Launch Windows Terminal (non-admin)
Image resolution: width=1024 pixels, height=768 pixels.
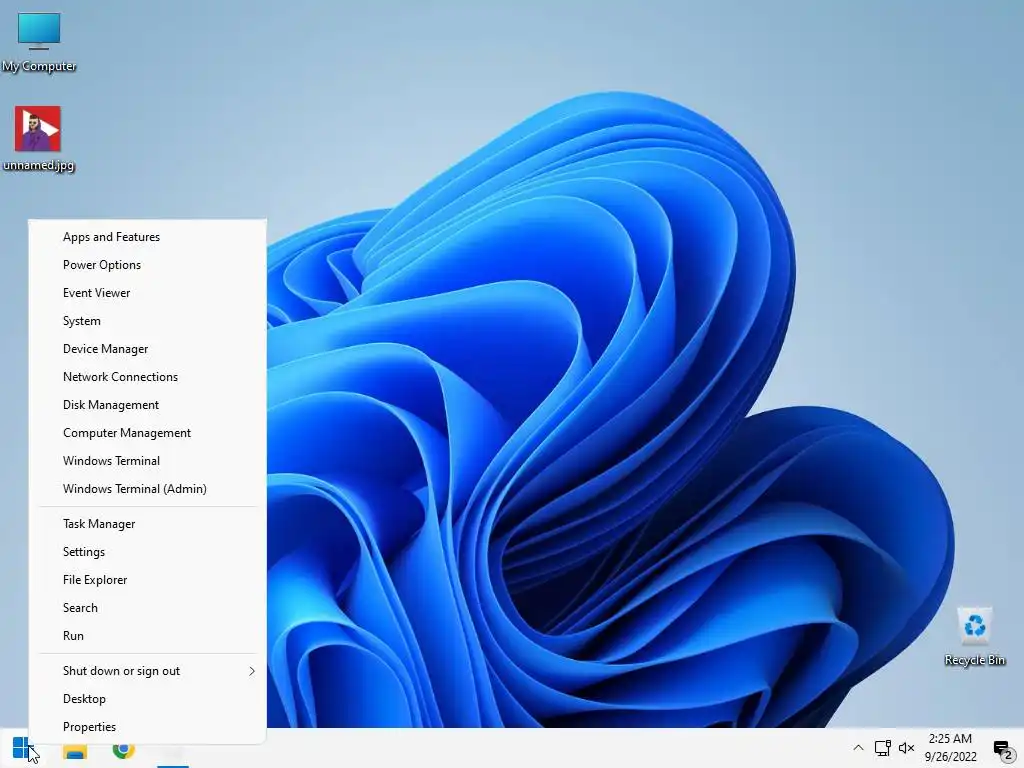148,461
